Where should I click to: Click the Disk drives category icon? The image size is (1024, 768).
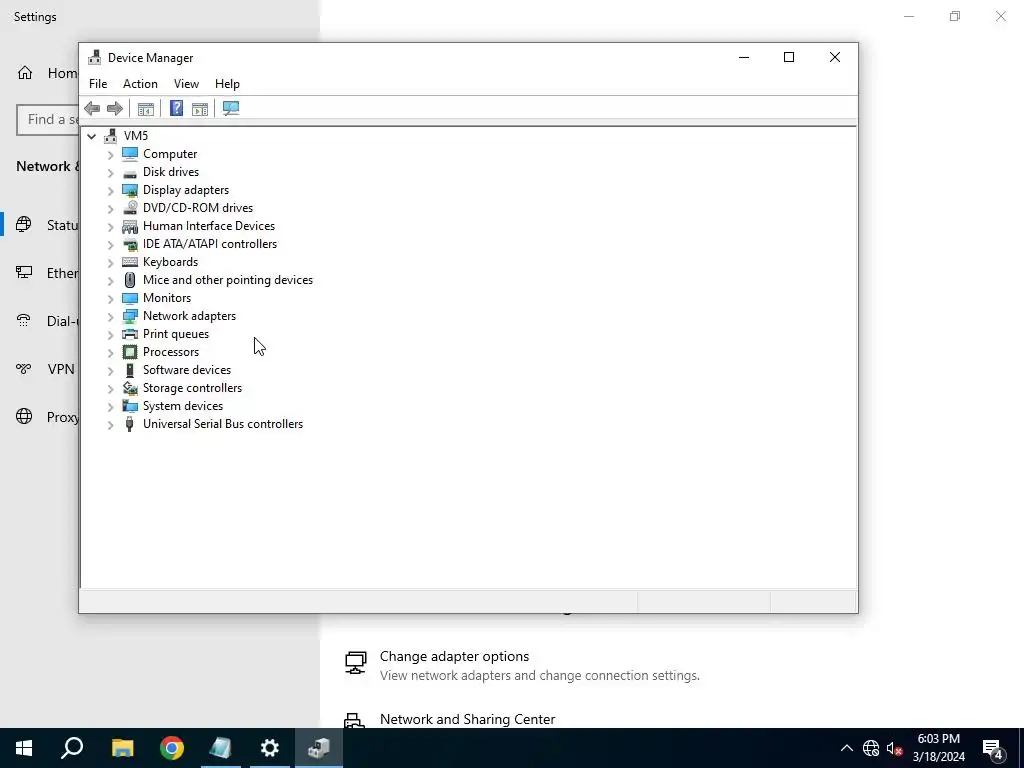point(130,172)
